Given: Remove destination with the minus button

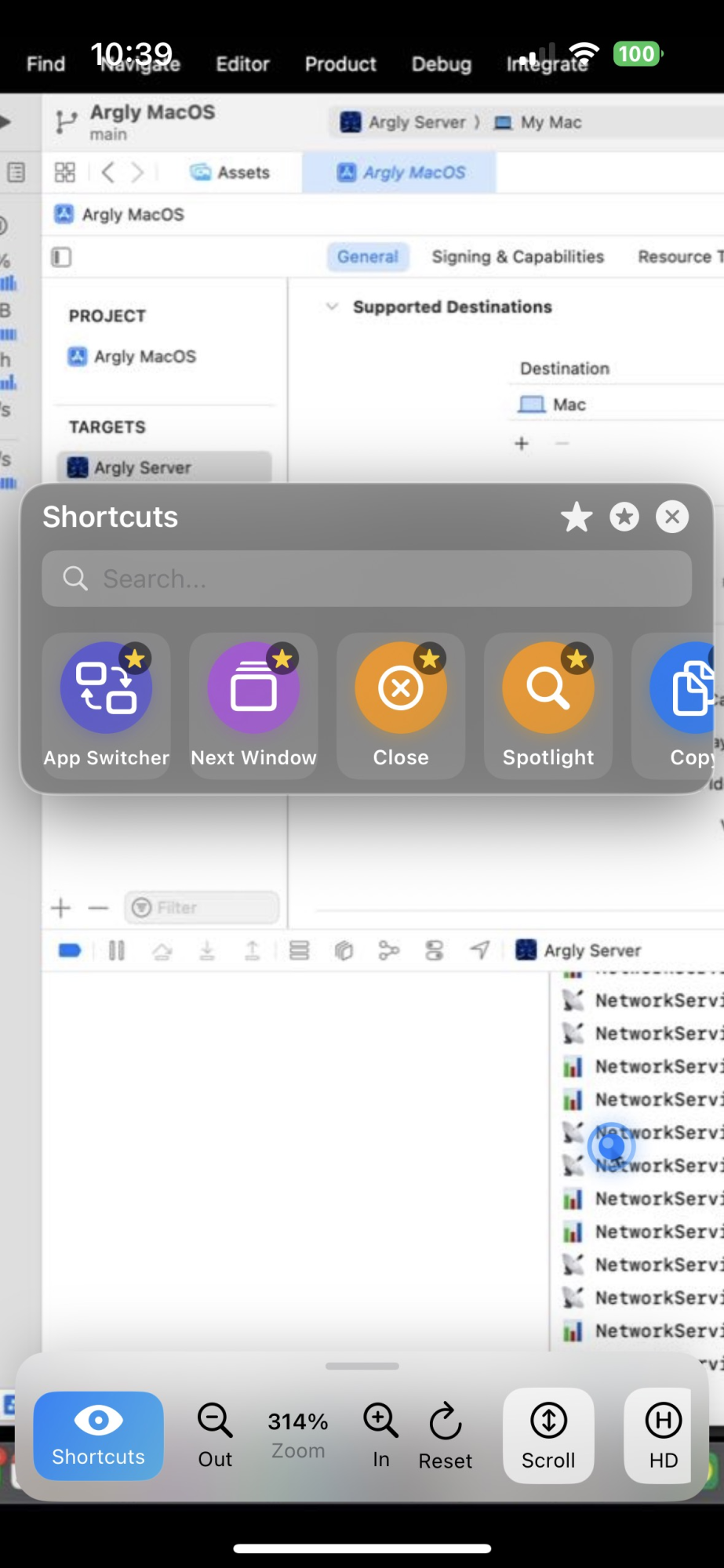Looking at the screenshot, I should pyautogui.click(x=562, y=444).
